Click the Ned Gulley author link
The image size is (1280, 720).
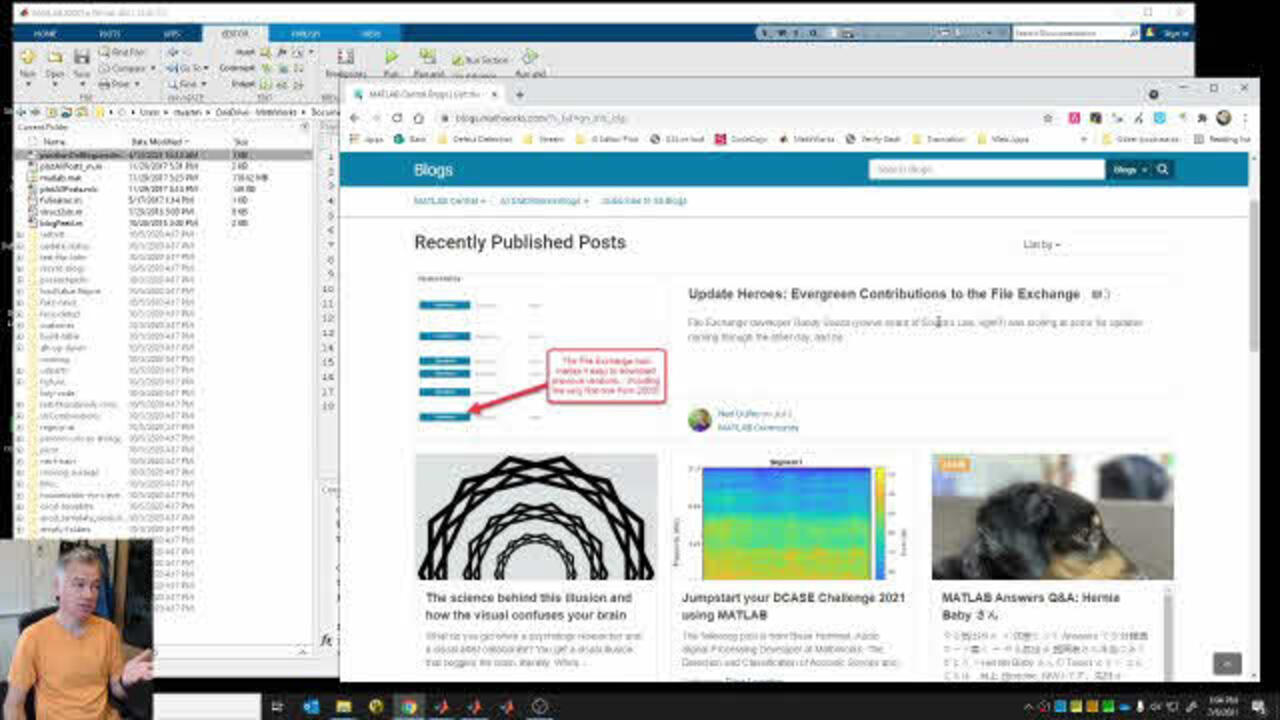[739, 413]
